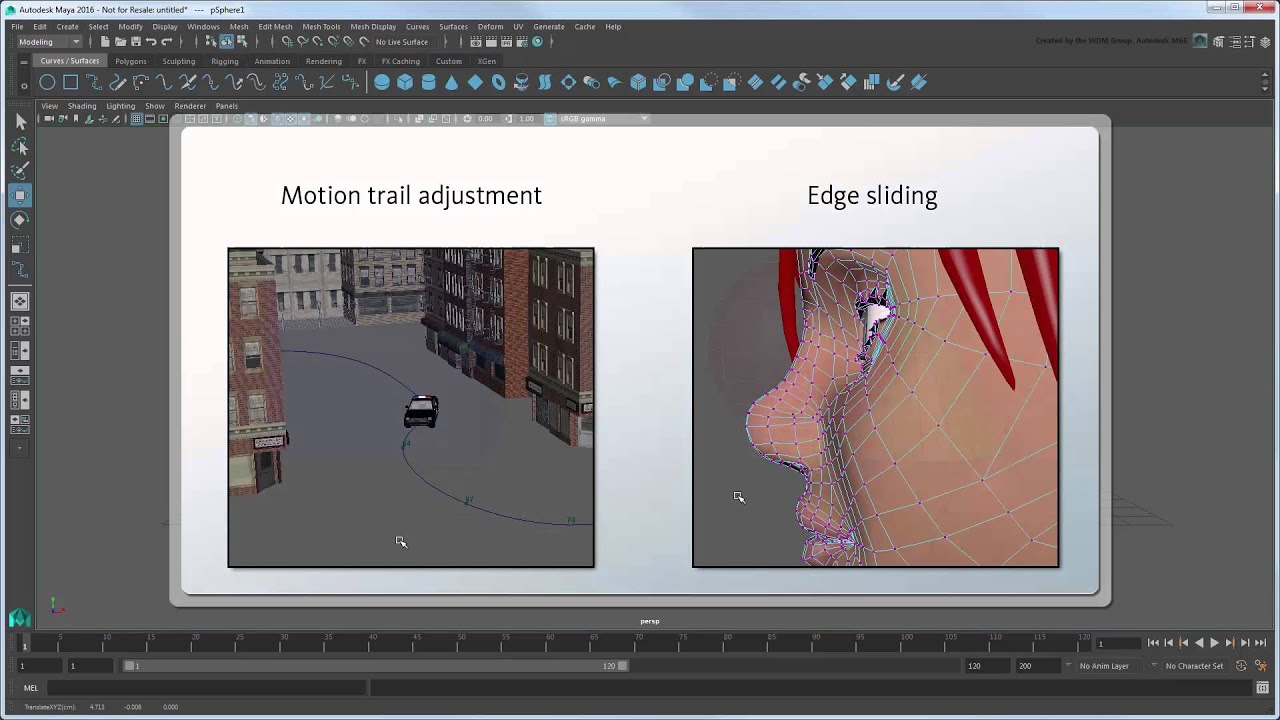The width and height of the screenshot is (1280, 720).
Task: Activate the Scale tool in toolbox
Action: click(x=20, y=245)
